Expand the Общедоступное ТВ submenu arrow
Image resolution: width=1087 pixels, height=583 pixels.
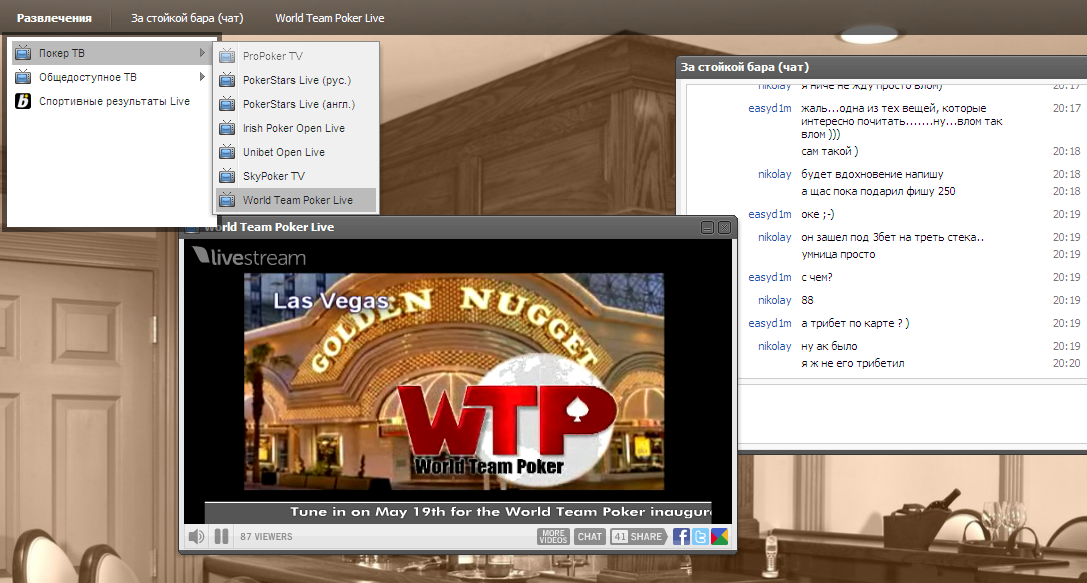pos(203,77)
